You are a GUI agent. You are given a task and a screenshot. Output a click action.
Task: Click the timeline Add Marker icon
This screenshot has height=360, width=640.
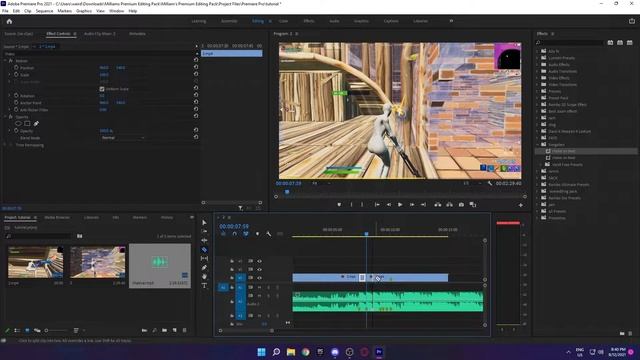point(257,234)
